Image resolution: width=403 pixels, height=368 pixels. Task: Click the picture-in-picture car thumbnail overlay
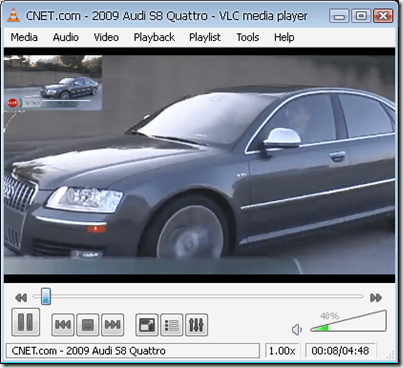point(53,83)
